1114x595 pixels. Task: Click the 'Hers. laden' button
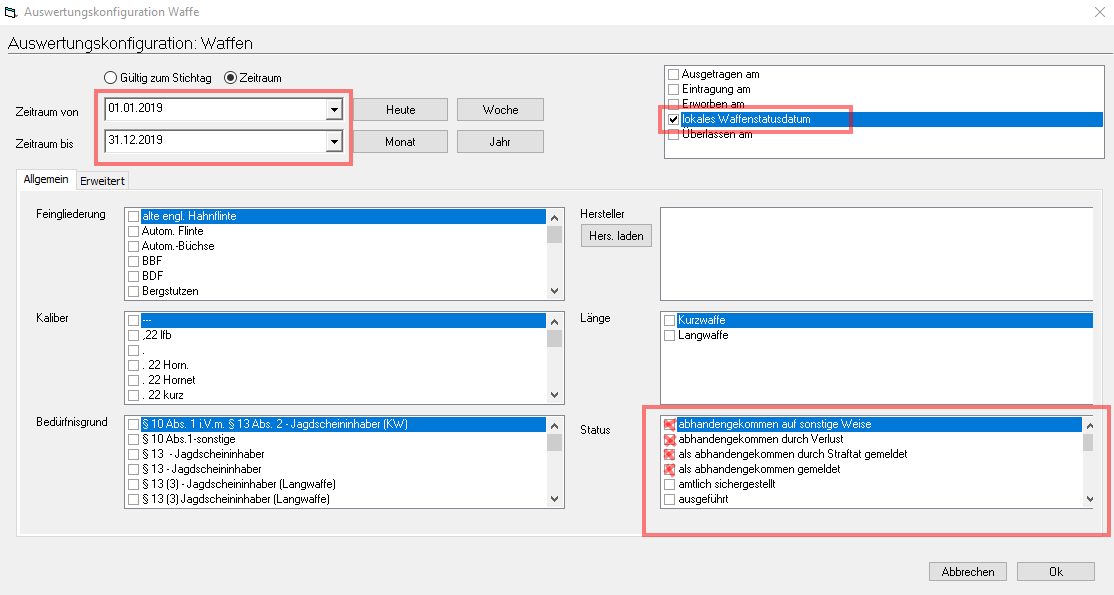pyautogui.click(x=616, y=236)
